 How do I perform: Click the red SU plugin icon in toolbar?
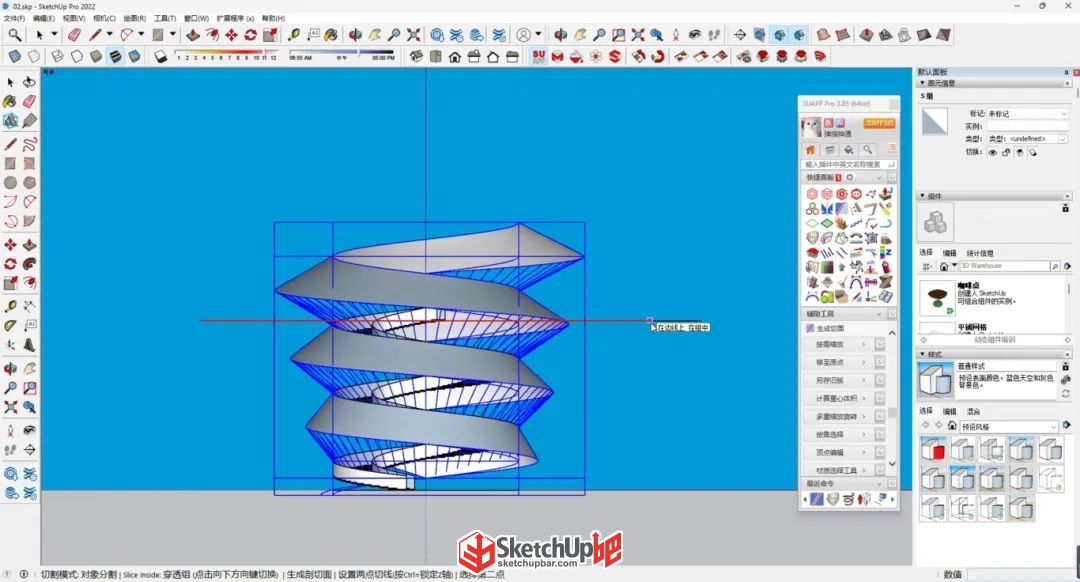click(539, 56)
